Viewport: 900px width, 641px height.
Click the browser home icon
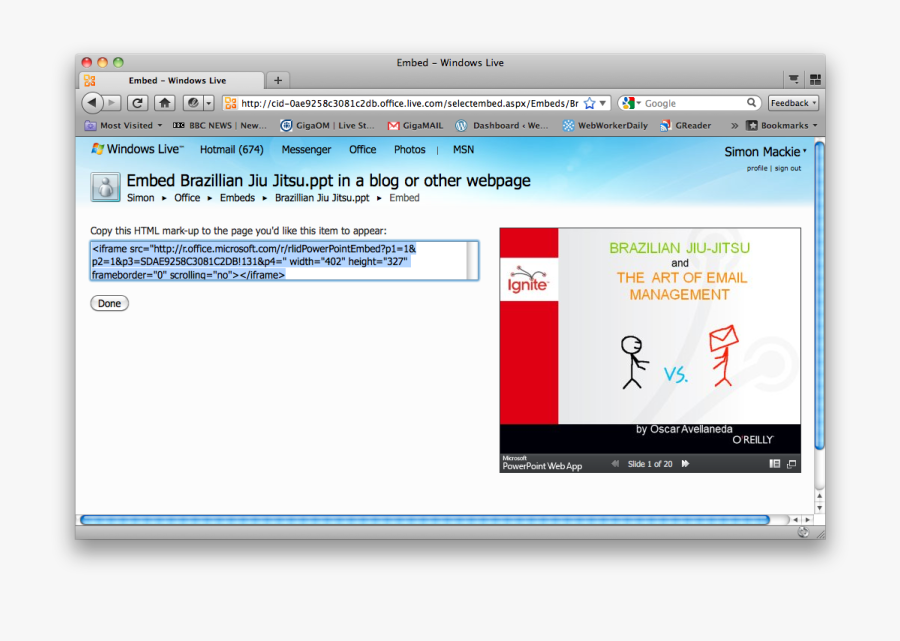point(163,102)
